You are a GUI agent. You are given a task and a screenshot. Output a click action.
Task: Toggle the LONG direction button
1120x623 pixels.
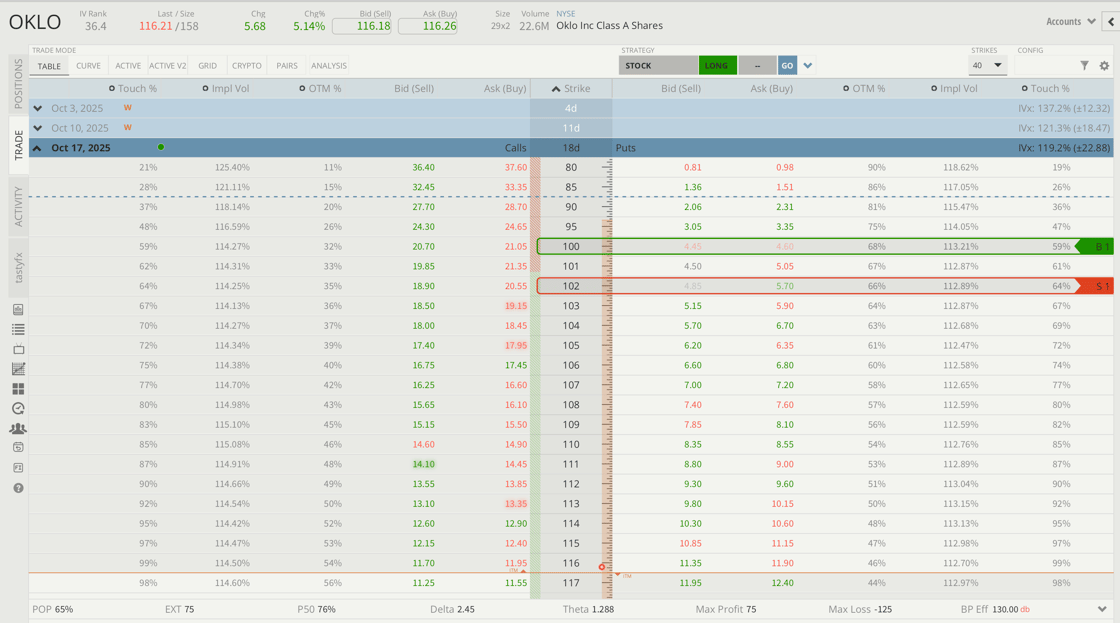coord(717,66)
